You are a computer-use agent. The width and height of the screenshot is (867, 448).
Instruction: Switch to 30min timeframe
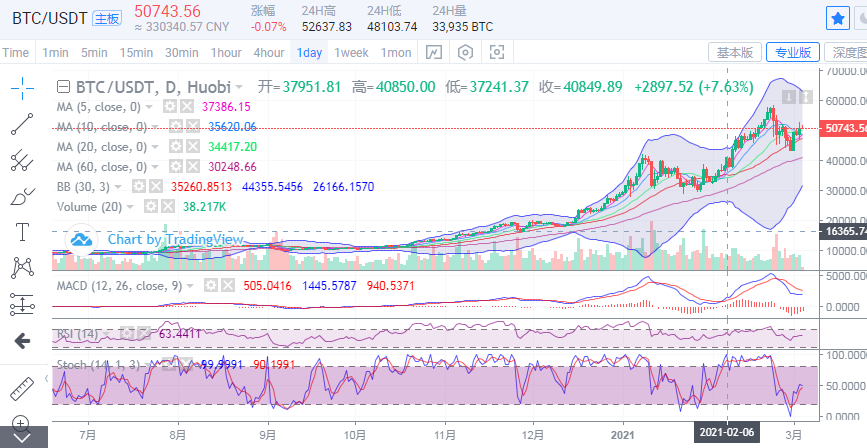(181, 53)
